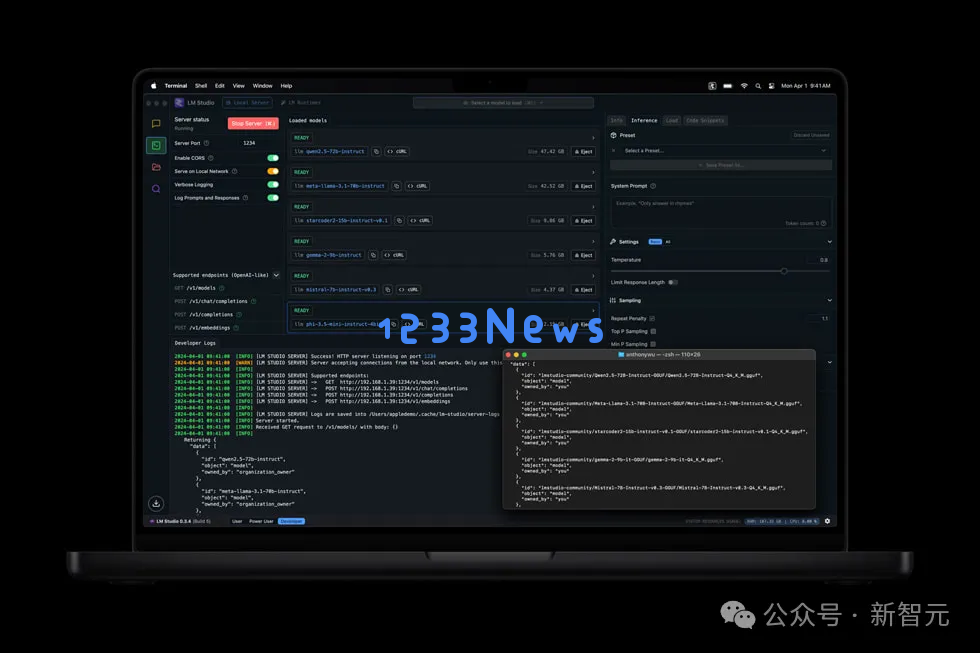Show System Prompt help info

click(653, 186)
